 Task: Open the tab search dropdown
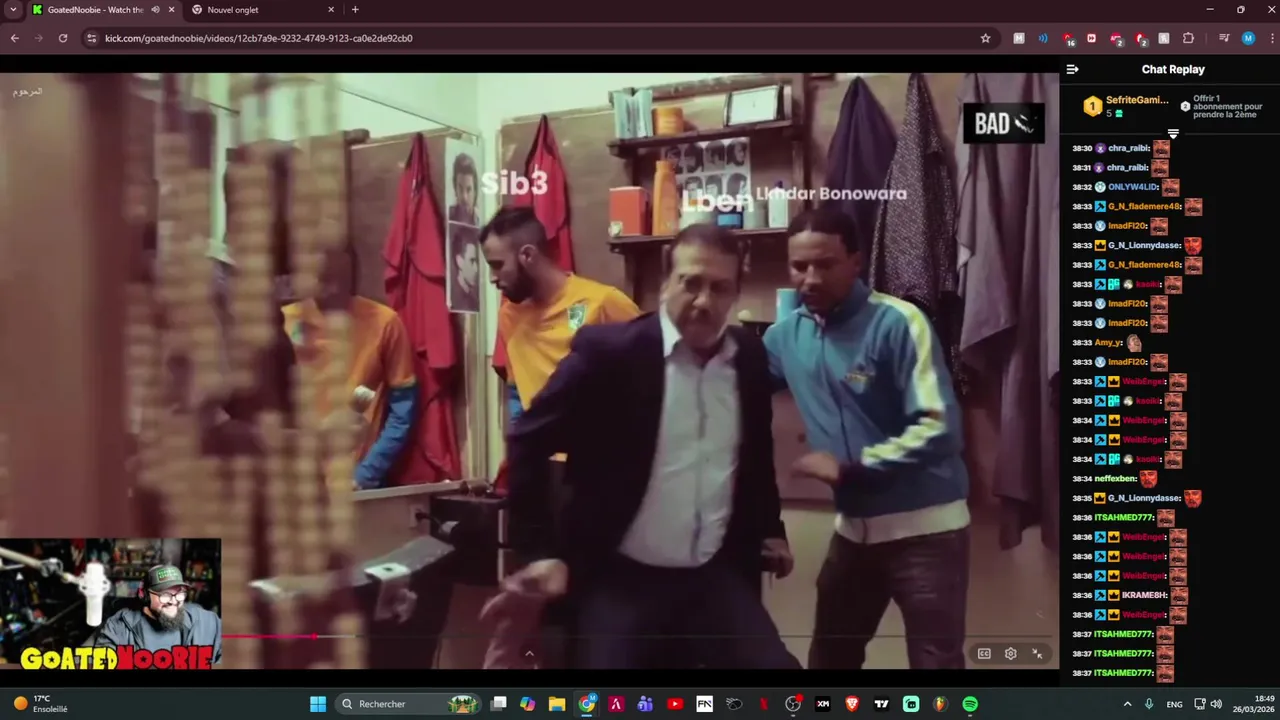coord(13,10)
